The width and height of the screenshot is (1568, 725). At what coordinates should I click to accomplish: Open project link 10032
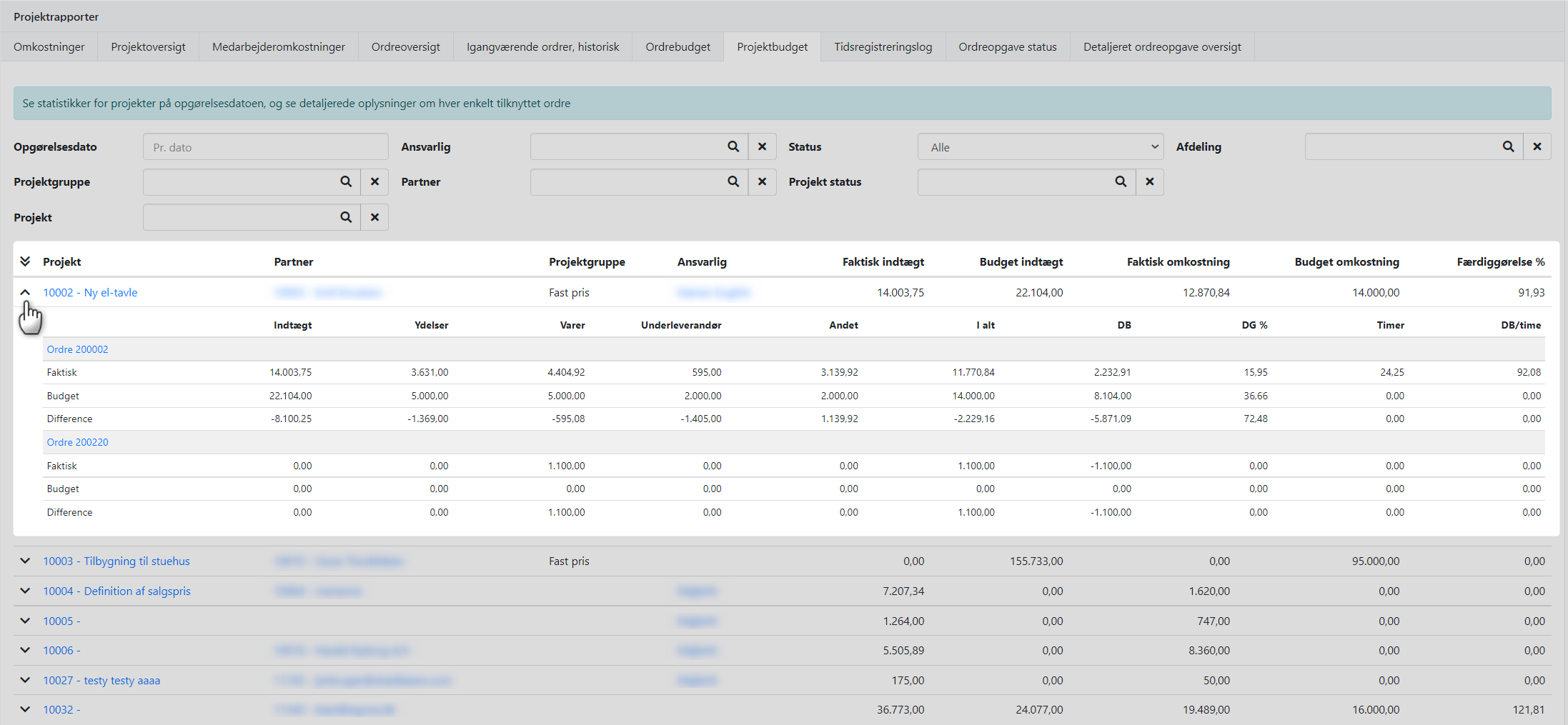pyautogui.click(x=61, y=709)
